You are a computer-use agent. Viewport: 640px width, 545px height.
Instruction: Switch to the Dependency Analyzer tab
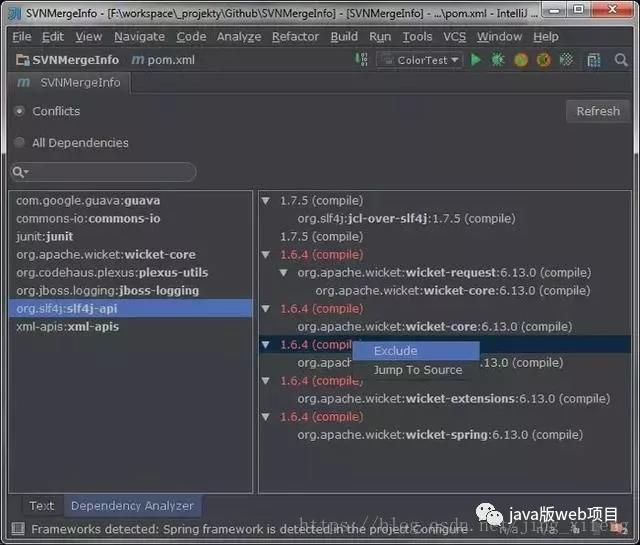click(x=132, y=506)
